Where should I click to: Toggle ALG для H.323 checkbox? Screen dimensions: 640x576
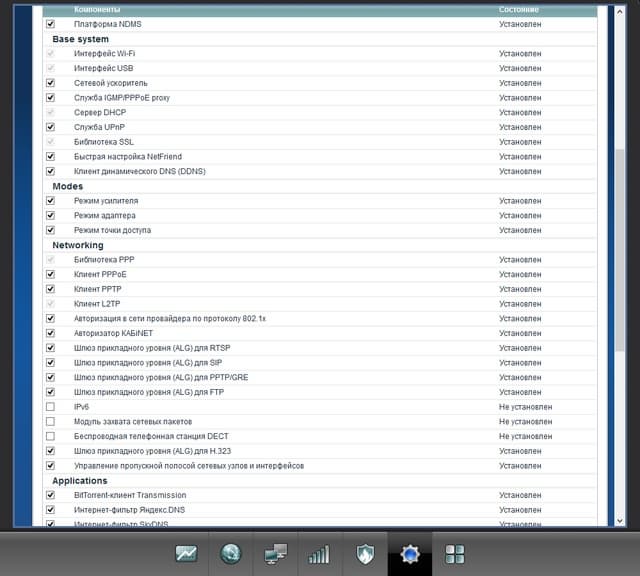click(x=50, y=451)
